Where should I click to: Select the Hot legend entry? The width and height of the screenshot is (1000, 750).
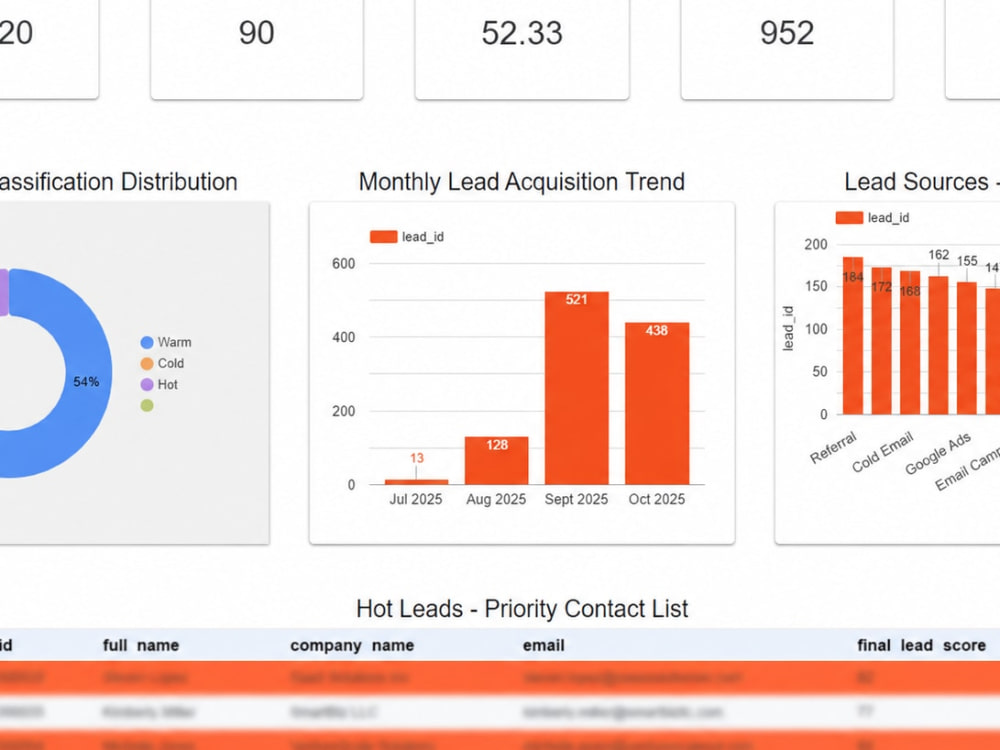coord(159,385)
